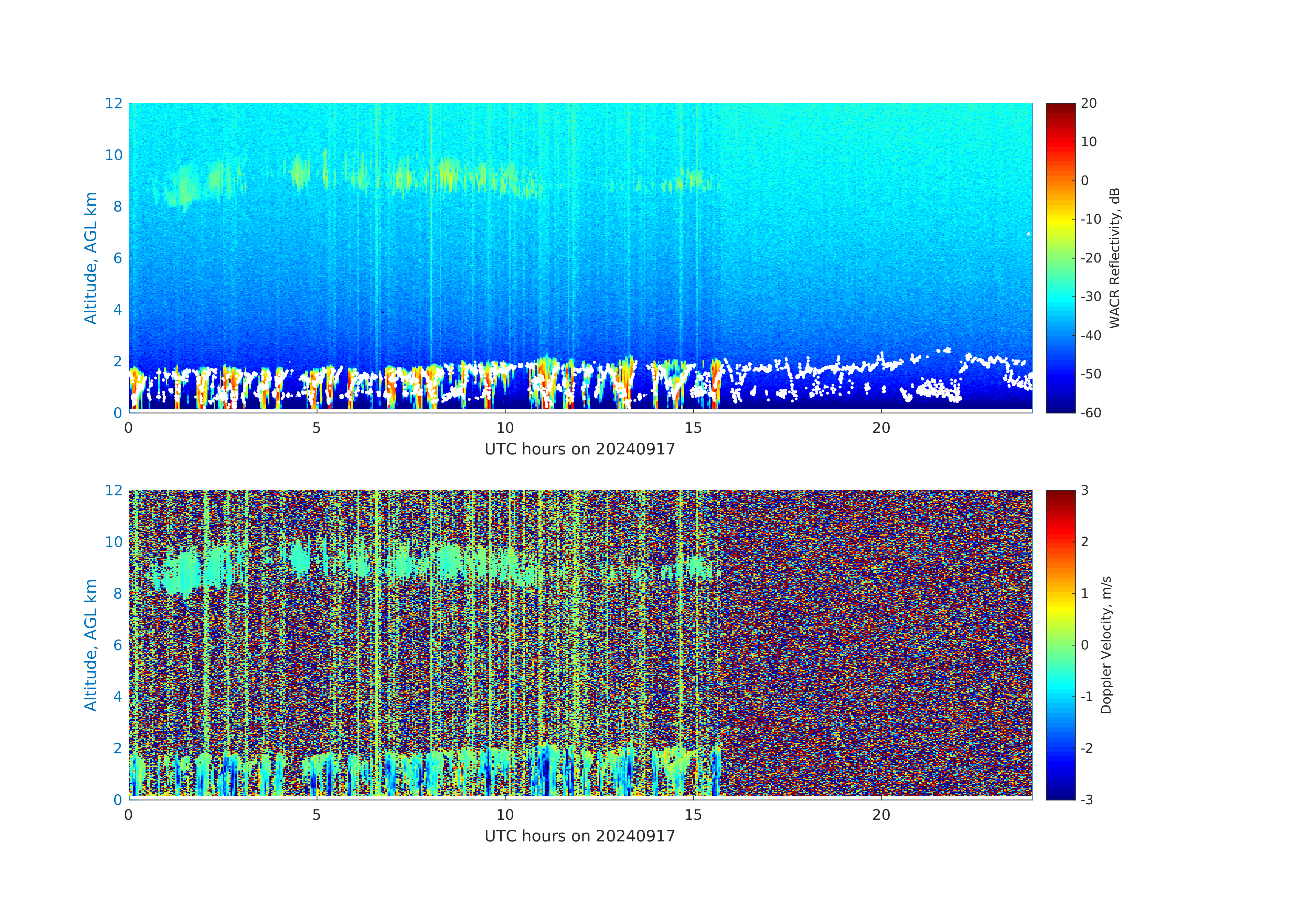
Task: Click the 0 label on the Doppler Velocity colorbar
Action: [1084, 645]
